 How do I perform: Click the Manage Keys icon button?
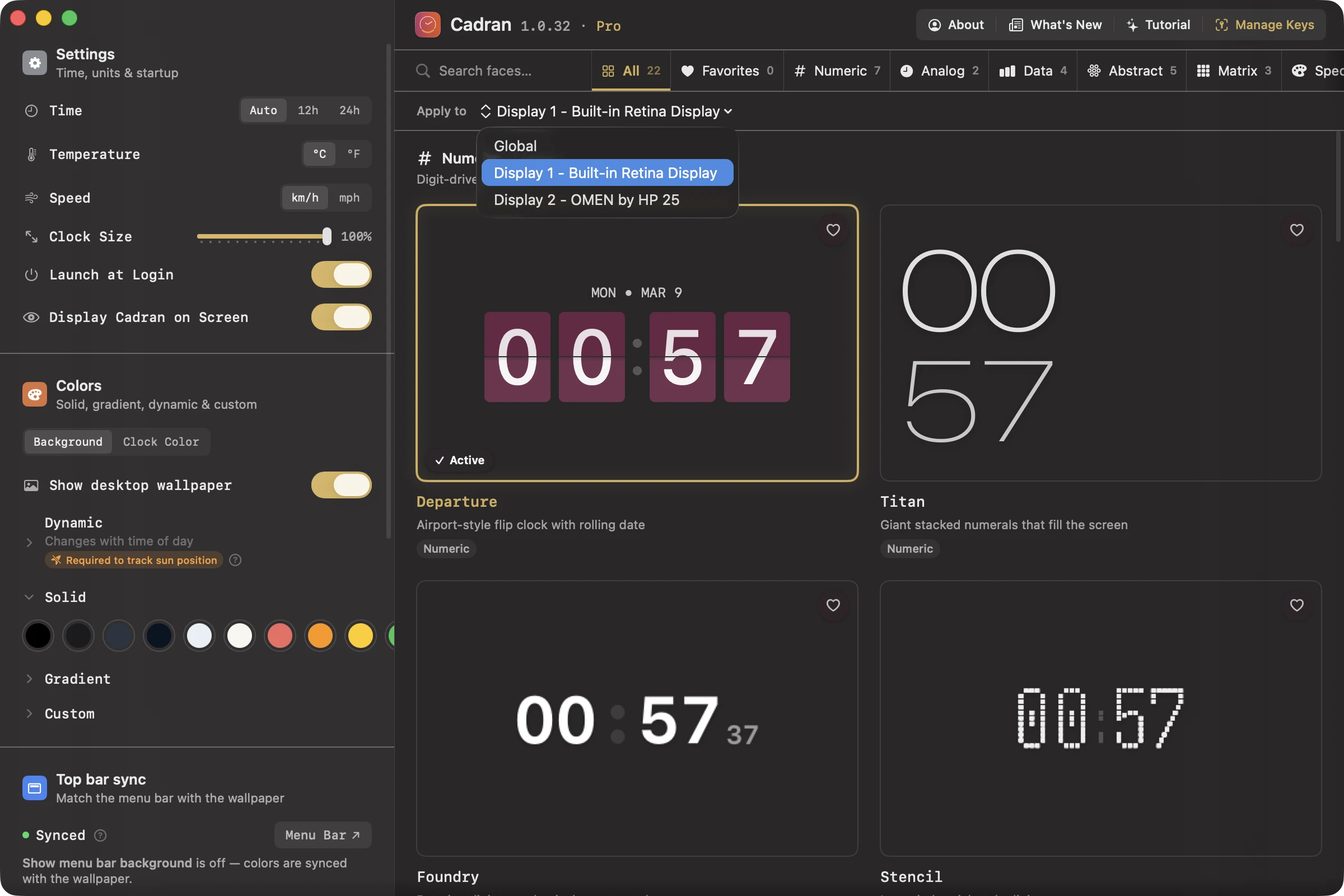click(x=1221, y=25)
